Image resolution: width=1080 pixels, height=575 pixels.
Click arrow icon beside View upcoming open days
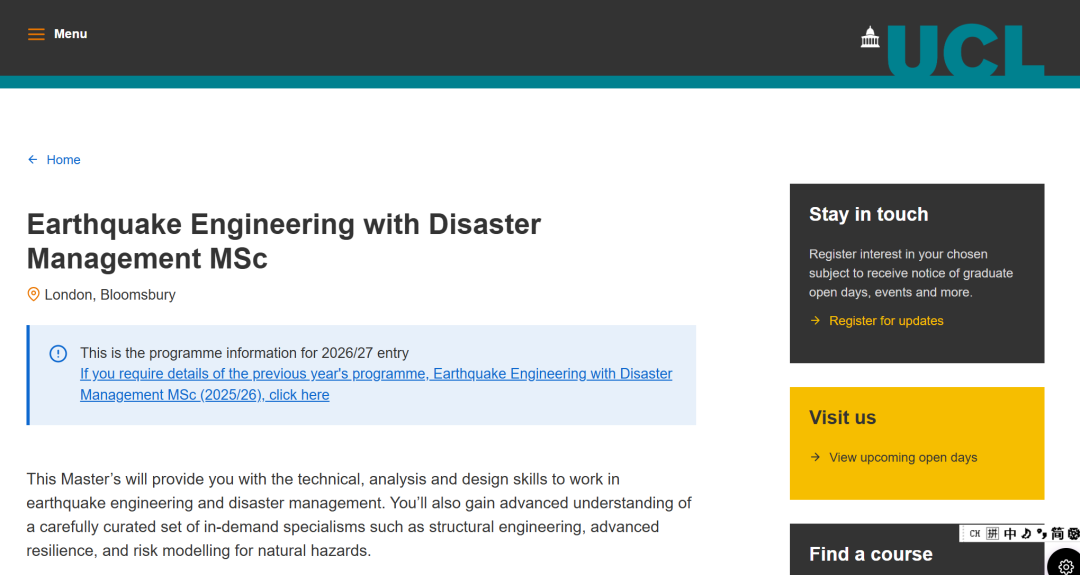coord(815,458)
